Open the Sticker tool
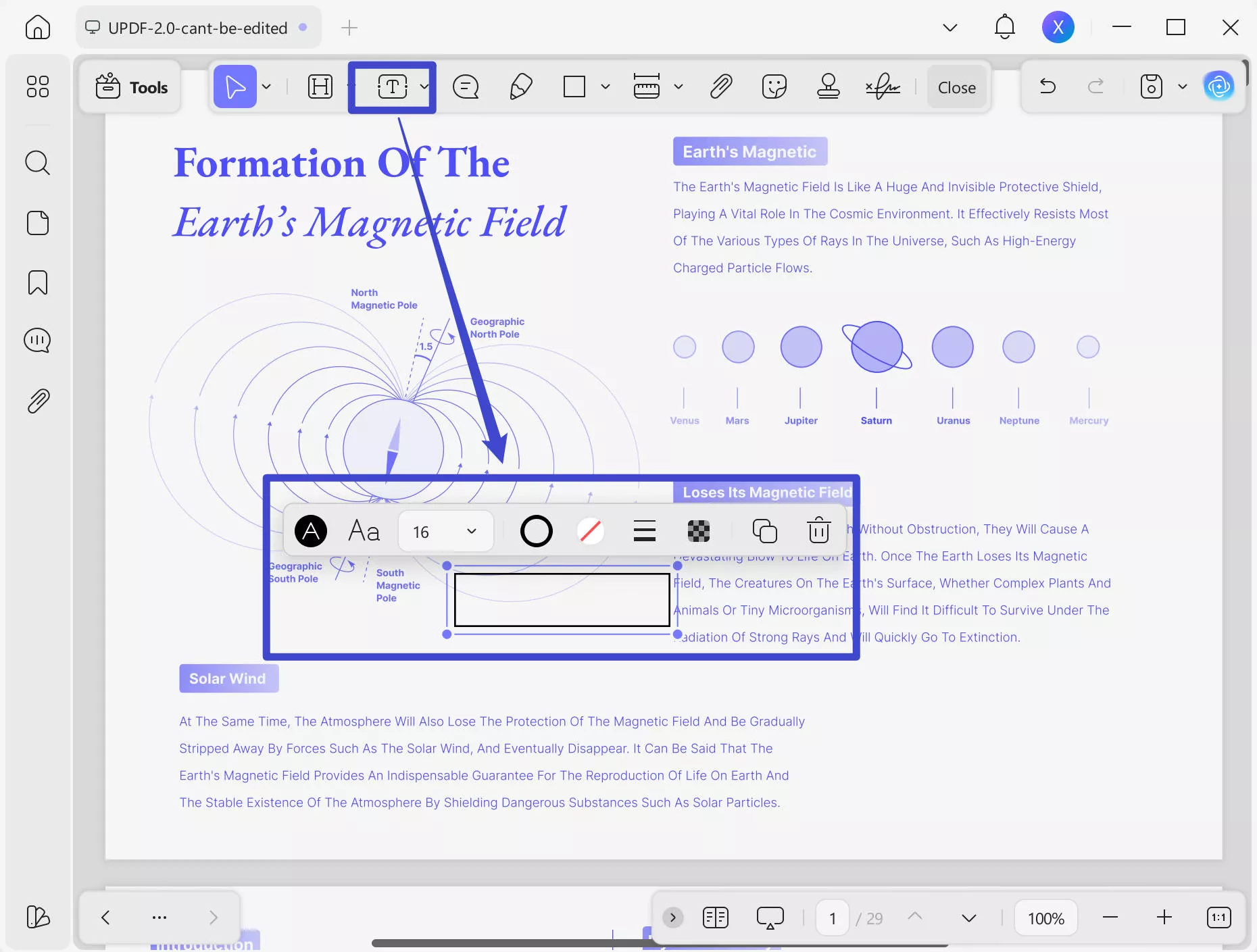 coord(774,86)
